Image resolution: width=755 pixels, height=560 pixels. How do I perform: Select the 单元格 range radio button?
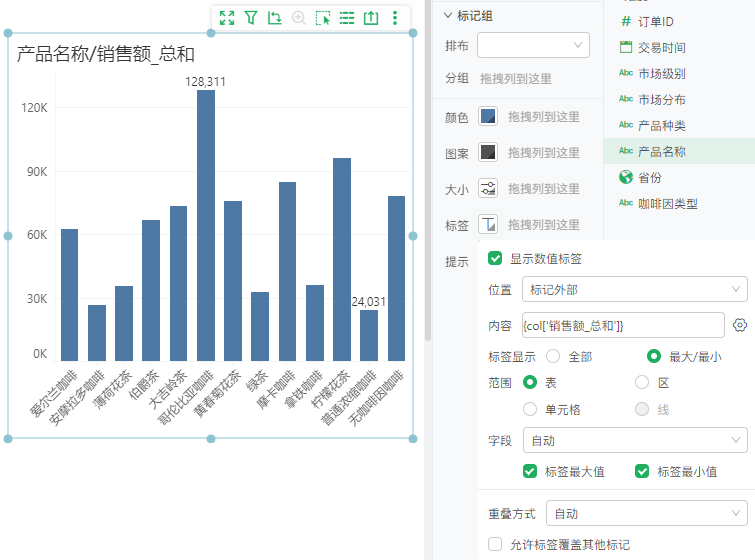[530, 409]
